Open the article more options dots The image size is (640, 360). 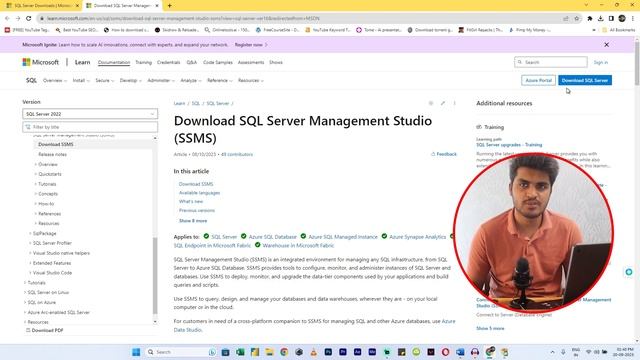tap(454, 103)
